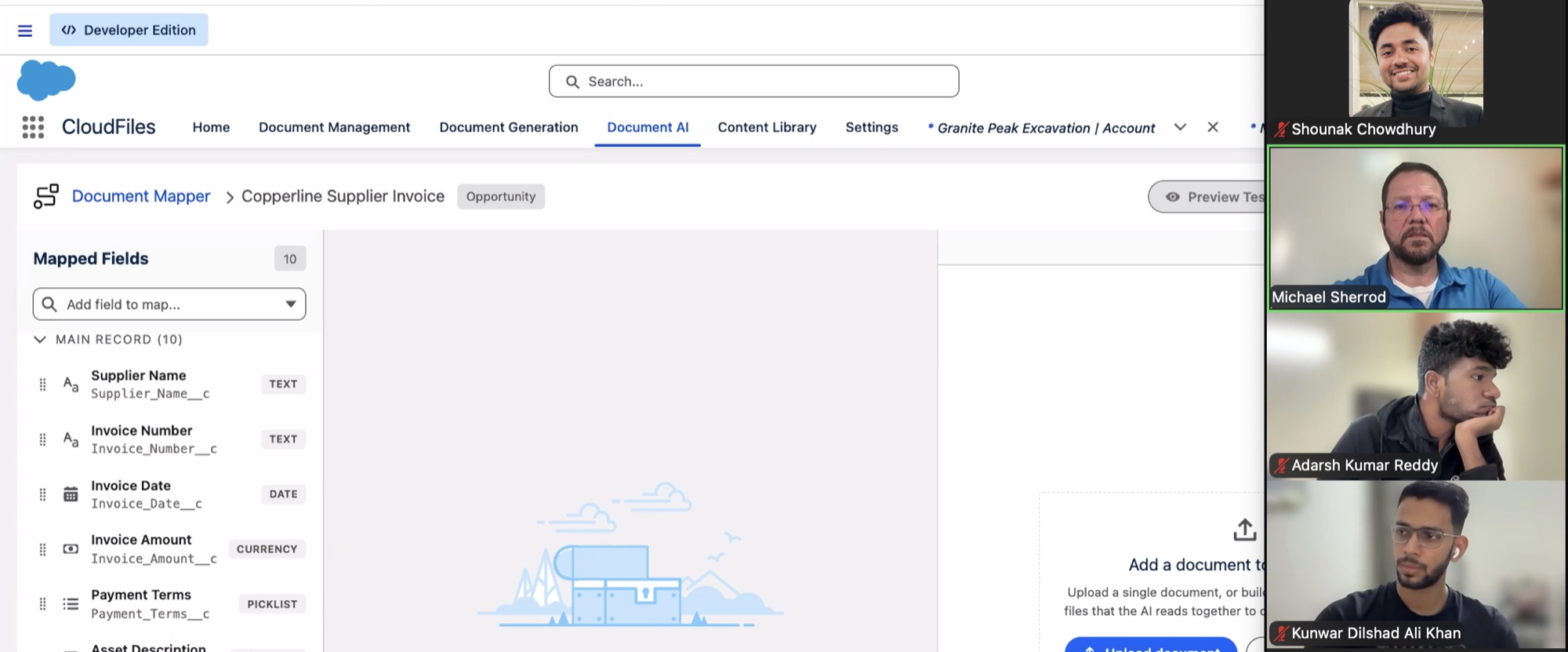1568x652 pixels.
Task: Close the Granite Peak Excavation tab
Action: click(1213, 127)
